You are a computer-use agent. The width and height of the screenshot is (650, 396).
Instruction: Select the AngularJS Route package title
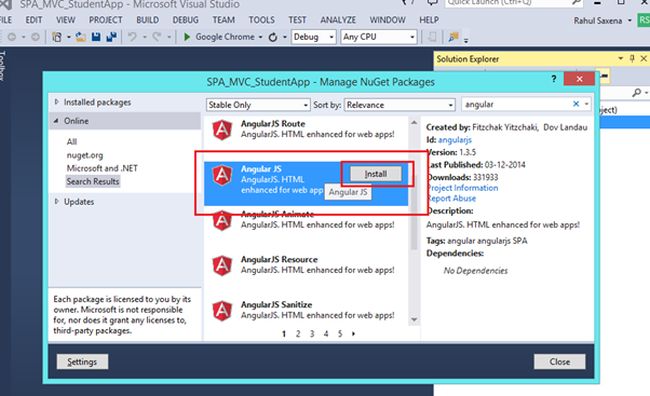[x=273, y=124]
